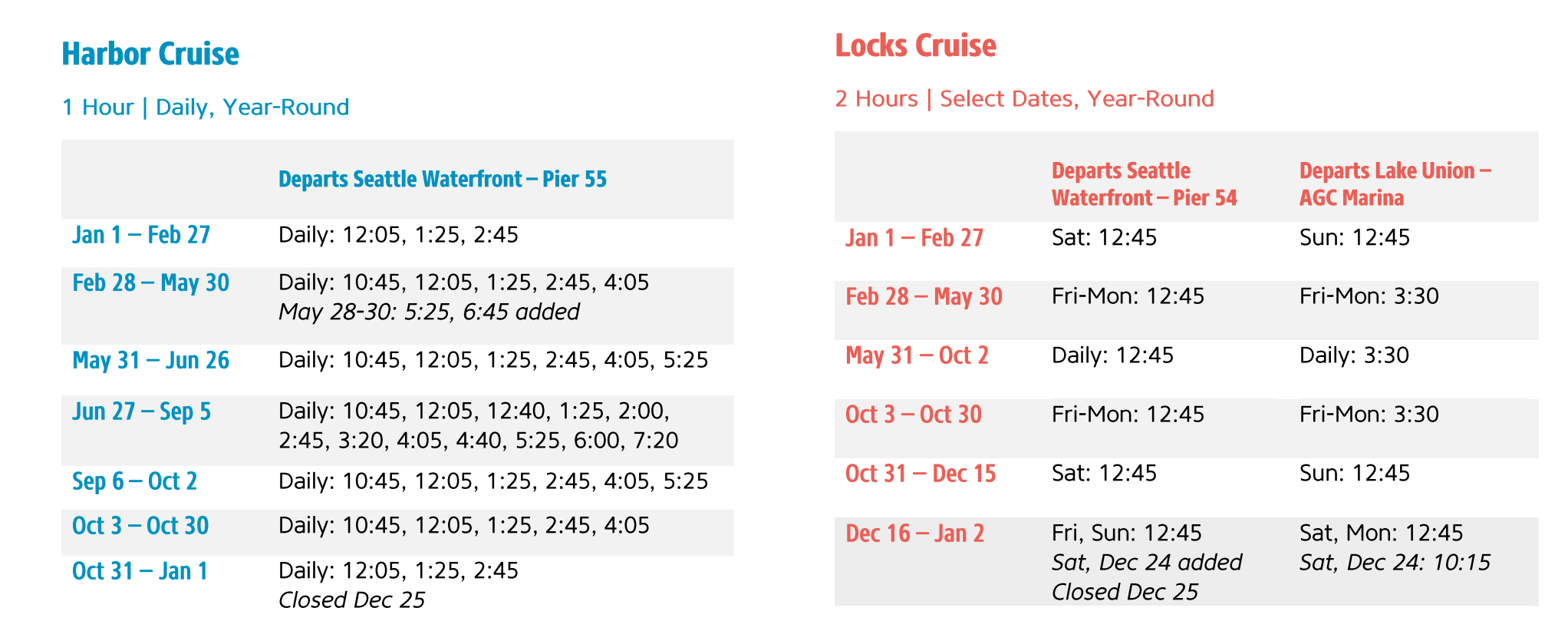Select the 'May 31 – Jun 26' date range
Viewport: 1568px width, 631px height.
pos(150,361)
